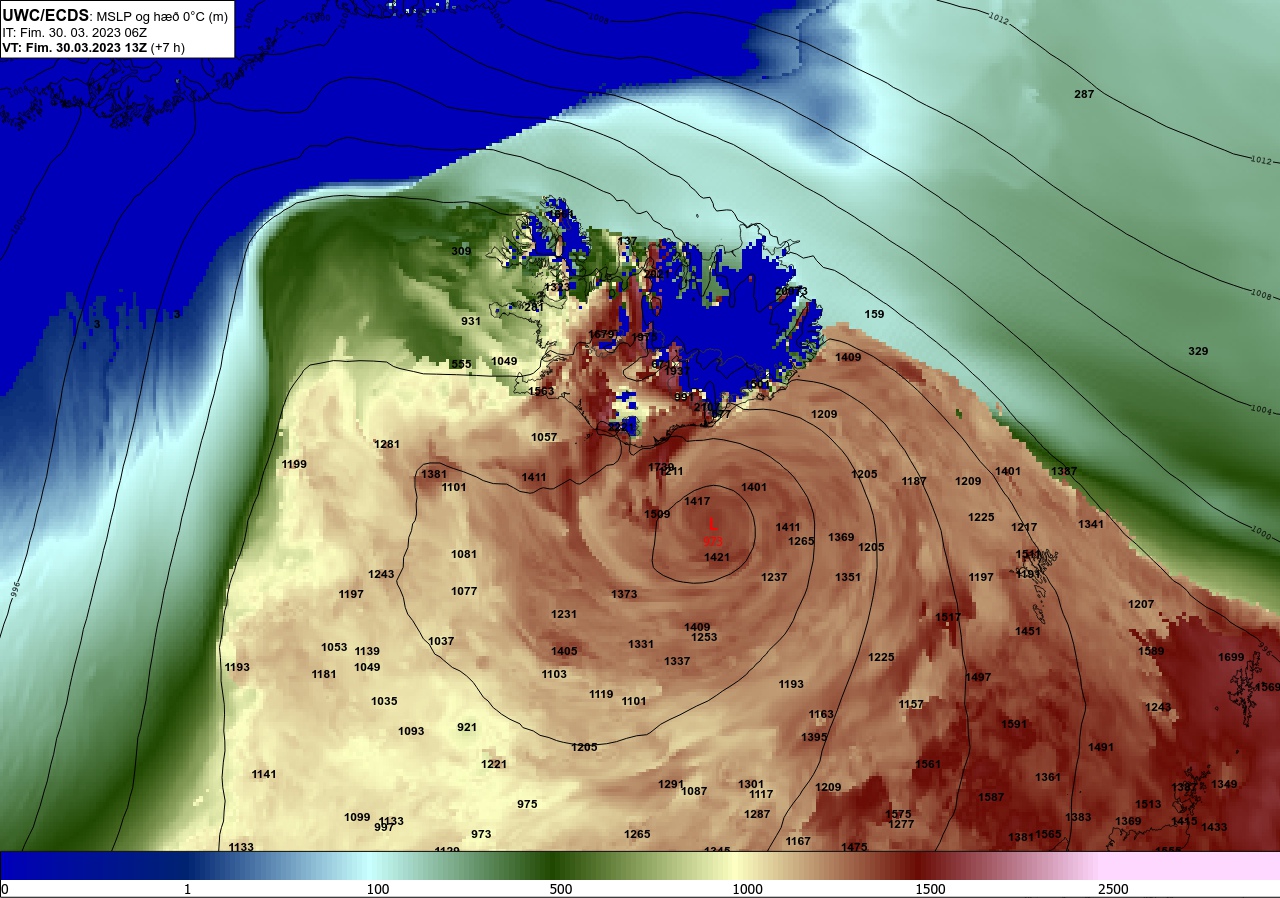Image resolution: width=1280 pixels, height=898 pixels.
Task: Click the height value 1163
Action: (x=821, y=714)
